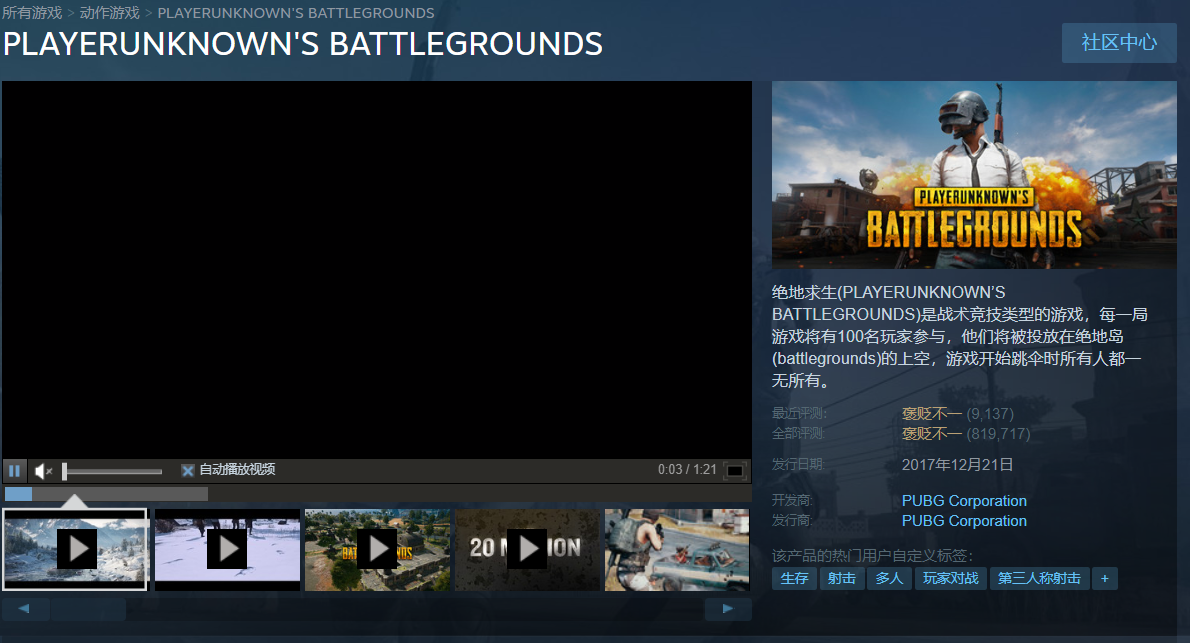Adjust the video volume slider
This screenshot has width=1190, height=643.
click(x=112, y=471)
